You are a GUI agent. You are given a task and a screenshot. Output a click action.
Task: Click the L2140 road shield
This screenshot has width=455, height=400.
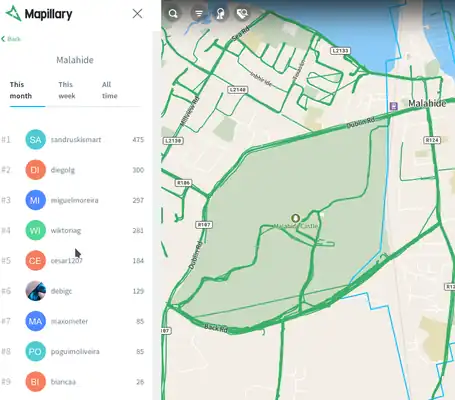(237, 90)
